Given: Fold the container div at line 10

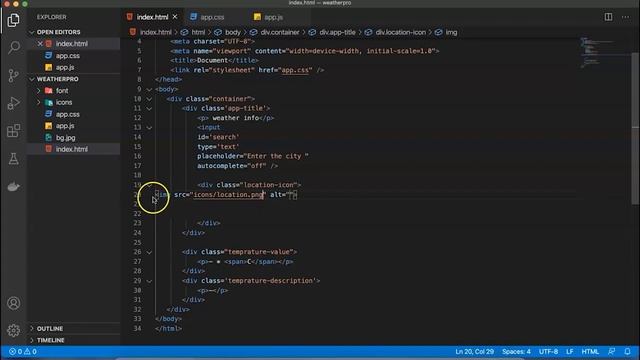Looking at the screenshot, I should (x=149, y=99).
